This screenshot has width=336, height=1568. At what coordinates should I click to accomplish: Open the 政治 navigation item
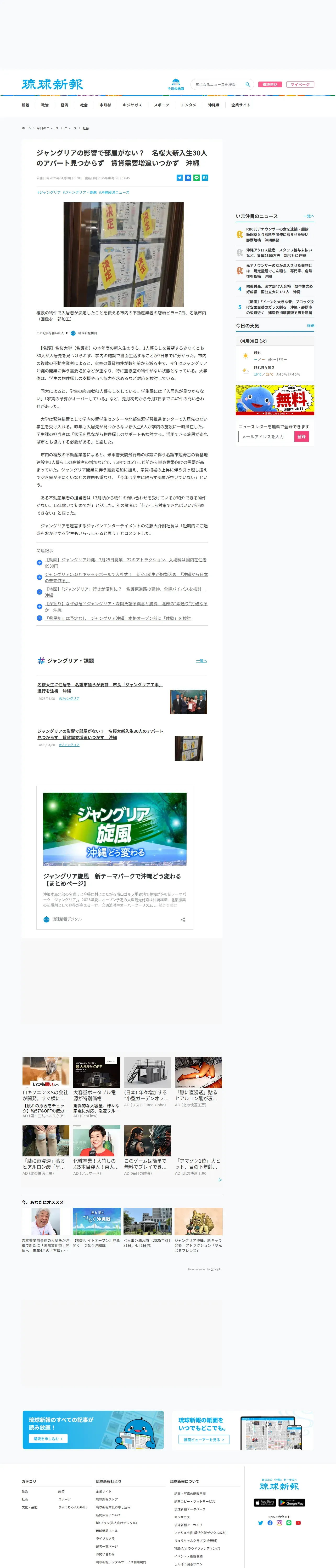(44, 105)
